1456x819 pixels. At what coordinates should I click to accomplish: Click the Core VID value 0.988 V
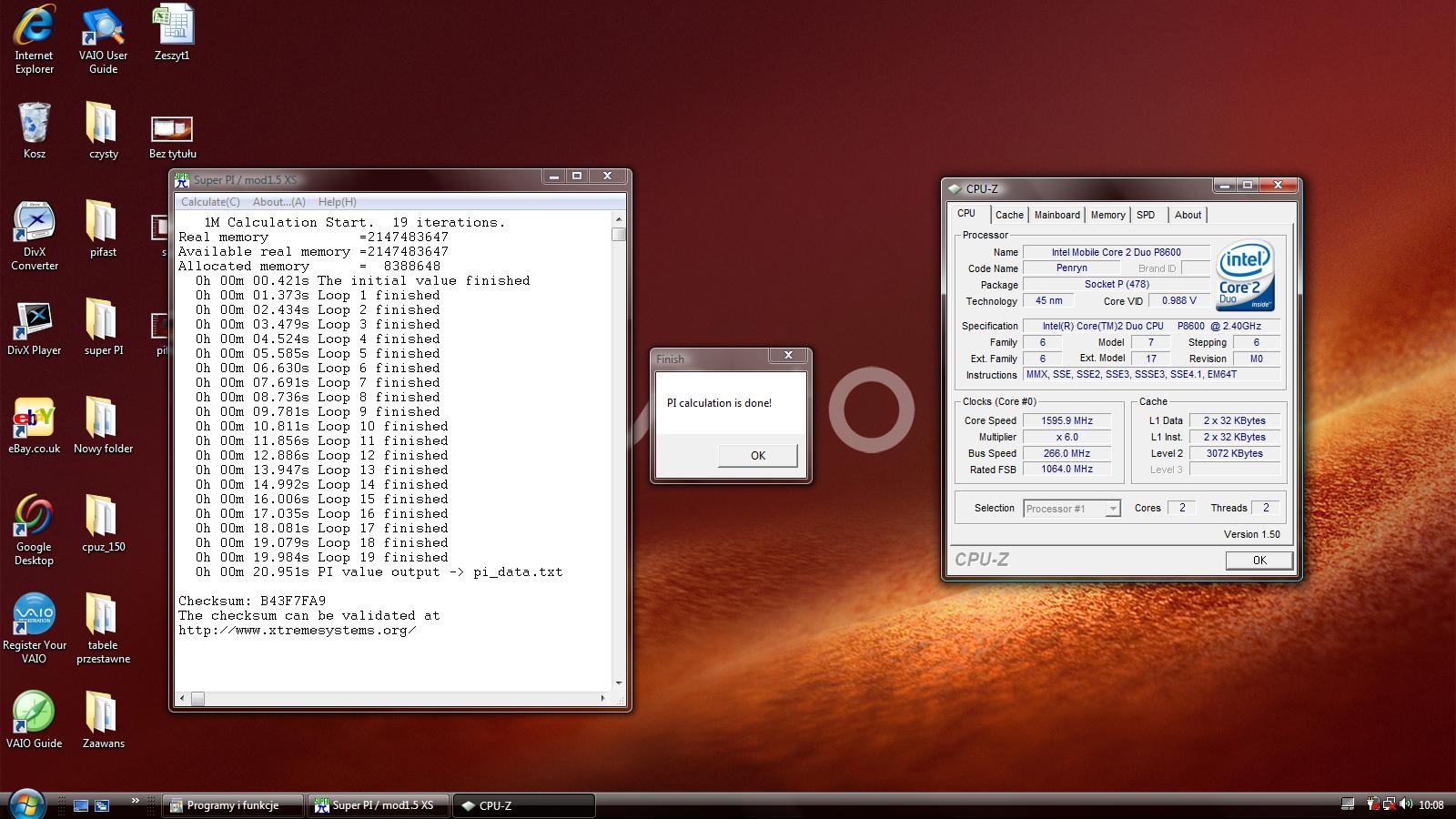click(1179, 301)
